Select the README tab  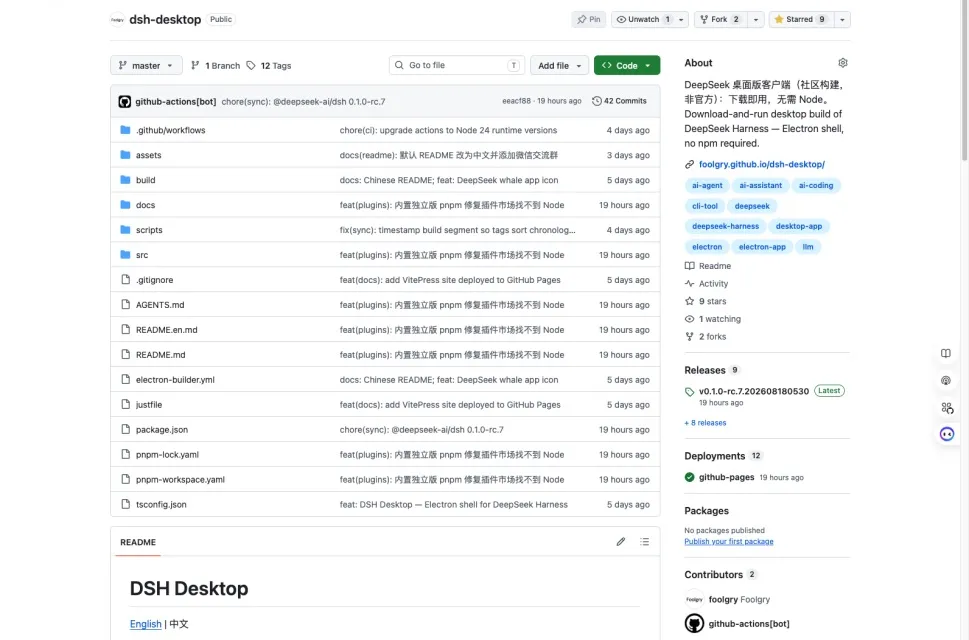click(x=138, y=542)
